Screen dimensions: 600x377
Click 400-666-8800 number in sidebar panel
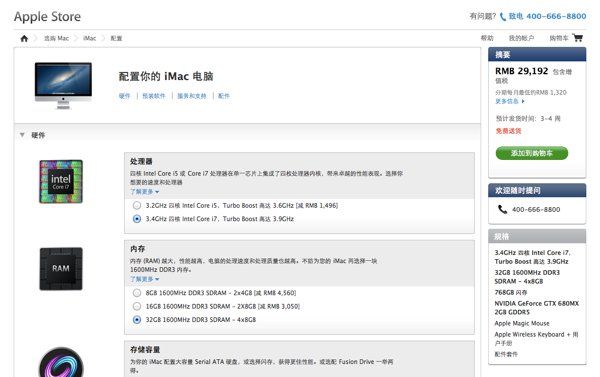click(x=536, y=209)
